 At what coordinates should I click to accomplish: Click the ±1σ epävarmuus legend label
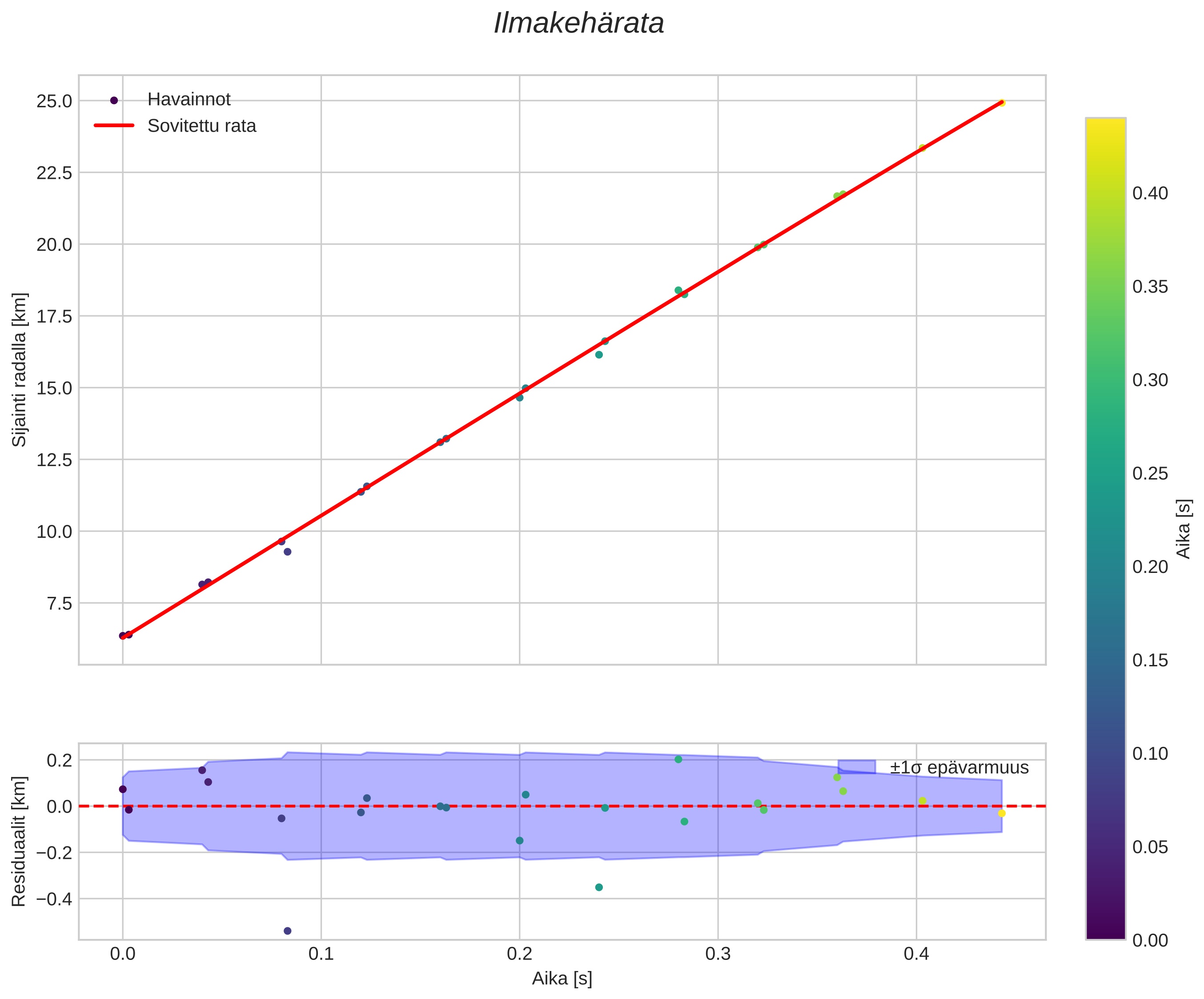[x=959, y=768]
